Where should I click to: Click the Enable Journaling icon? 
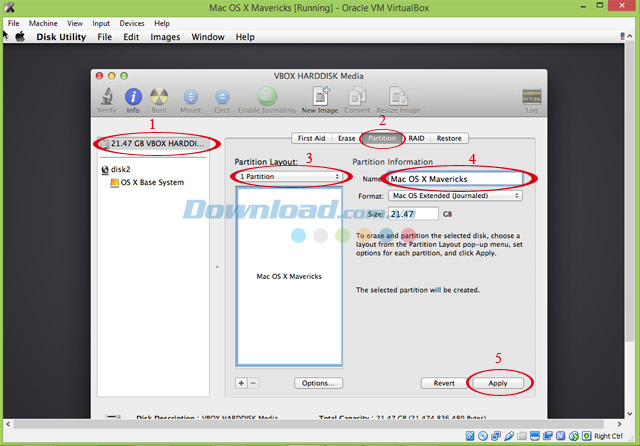pos(267,96)
